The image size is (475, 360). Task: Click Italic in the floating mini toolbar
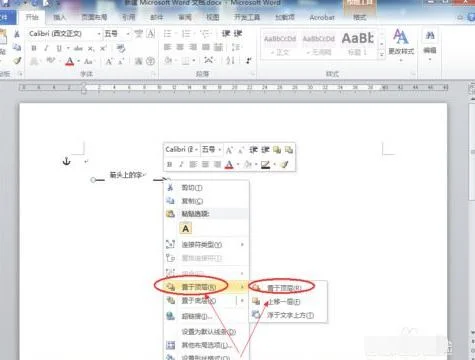[181, 164]
